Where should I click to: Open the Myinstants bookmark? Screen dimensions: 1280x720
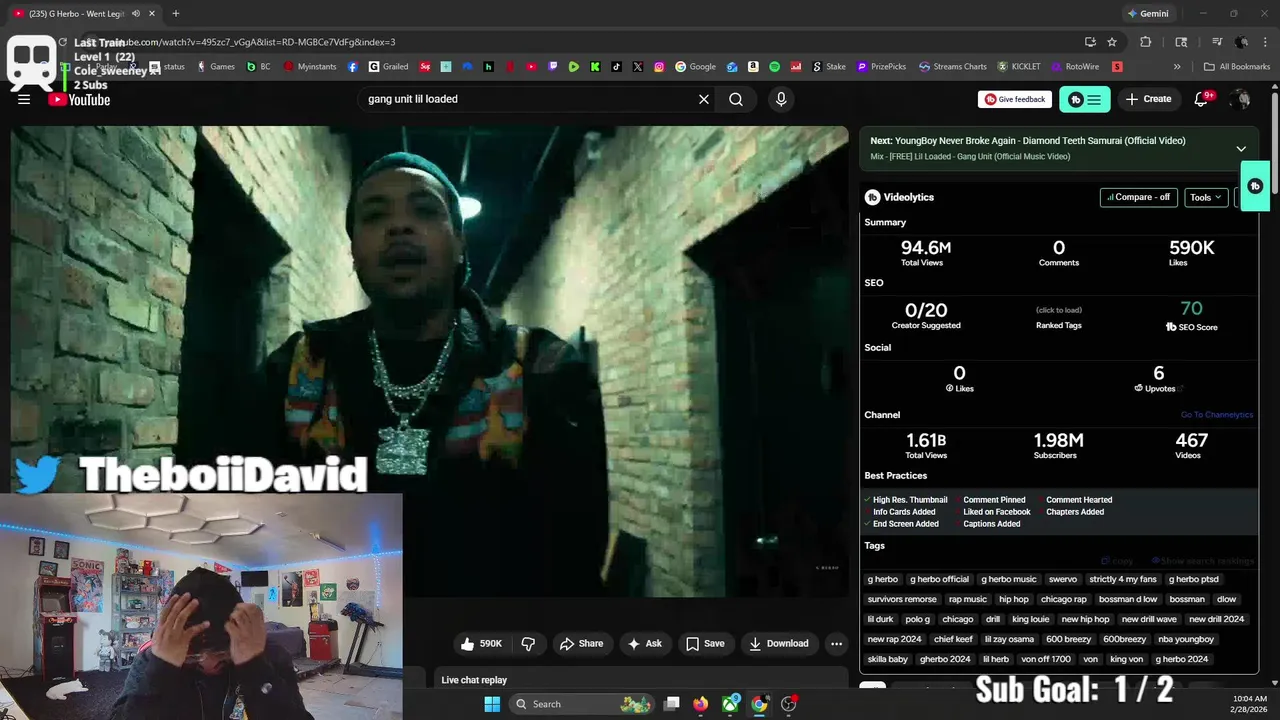click(x=310, y=67)
